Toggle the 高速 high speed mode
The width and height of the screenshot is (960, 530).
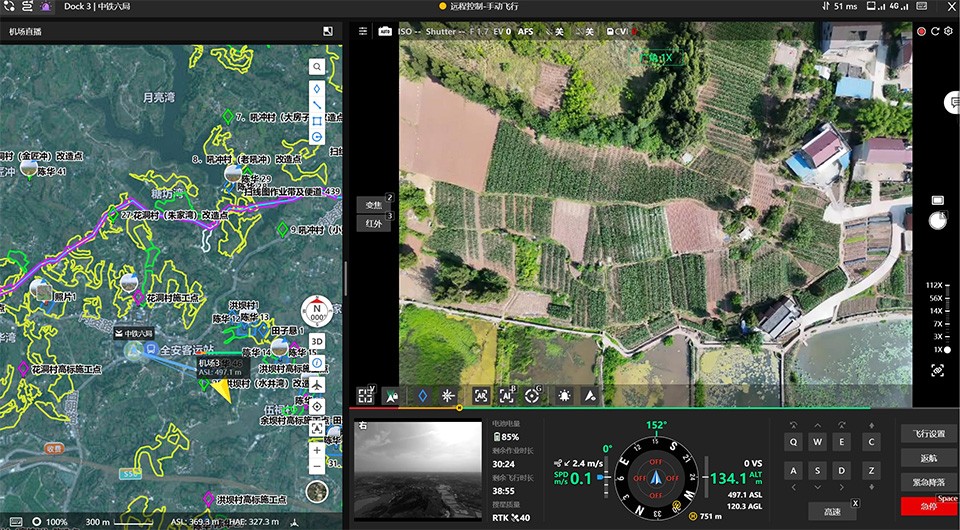pyautogui.click(x=832, y=512)
